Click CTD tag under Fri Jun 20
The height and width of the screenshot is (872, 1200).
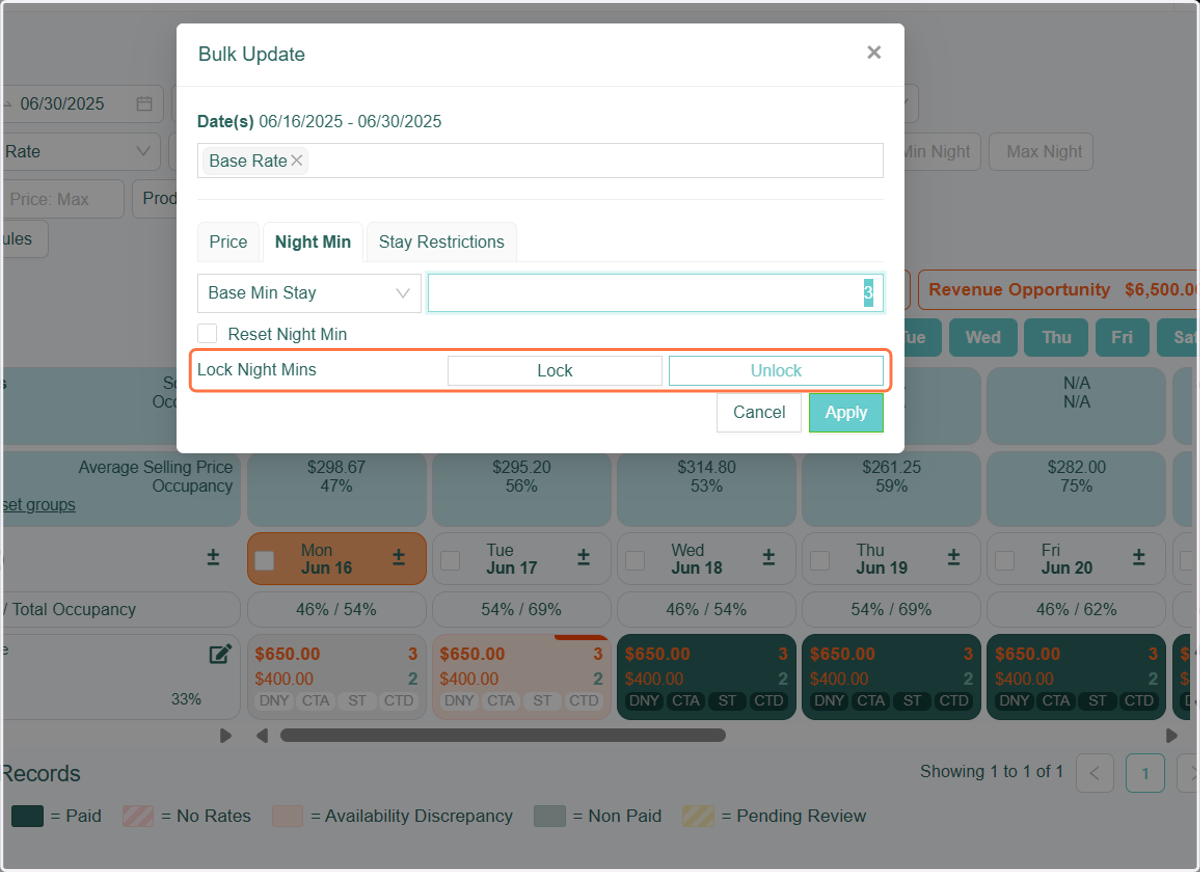click(x=1139, y=700)
